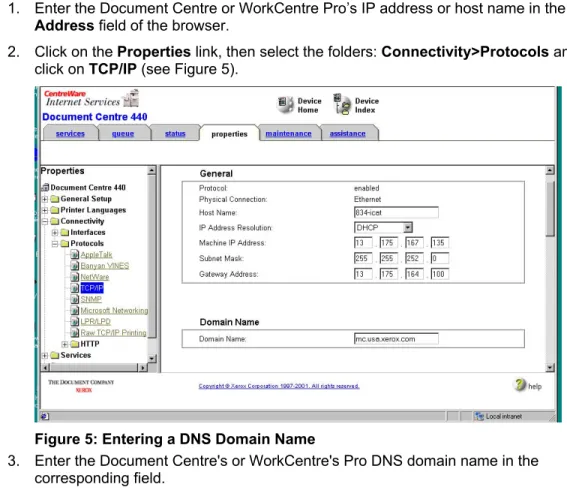Image resolution: width=567 pixels, height=496 pixels.
Task: Click the Host Name input field
Action: [x=396, y=213]
